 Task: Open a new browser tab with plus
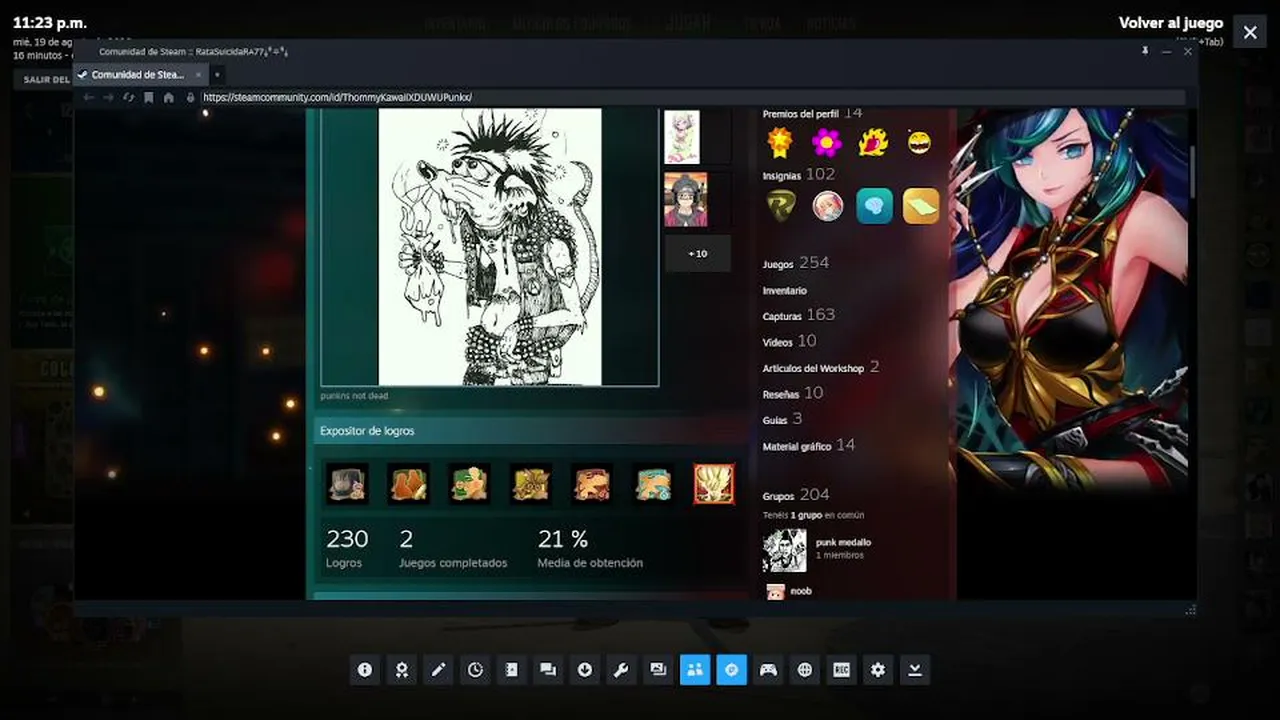[x=217, y=74]
